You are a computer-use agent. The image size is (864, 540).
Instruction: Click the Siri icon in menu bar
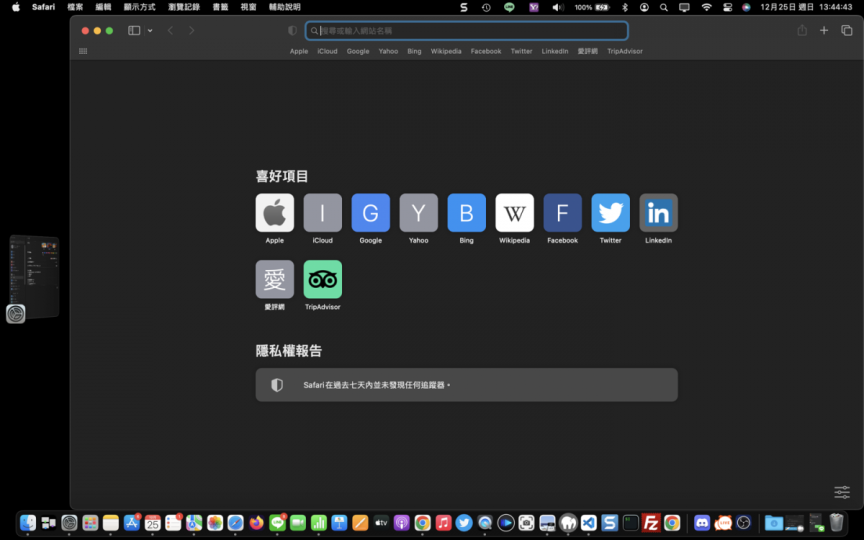click(746, 7)
